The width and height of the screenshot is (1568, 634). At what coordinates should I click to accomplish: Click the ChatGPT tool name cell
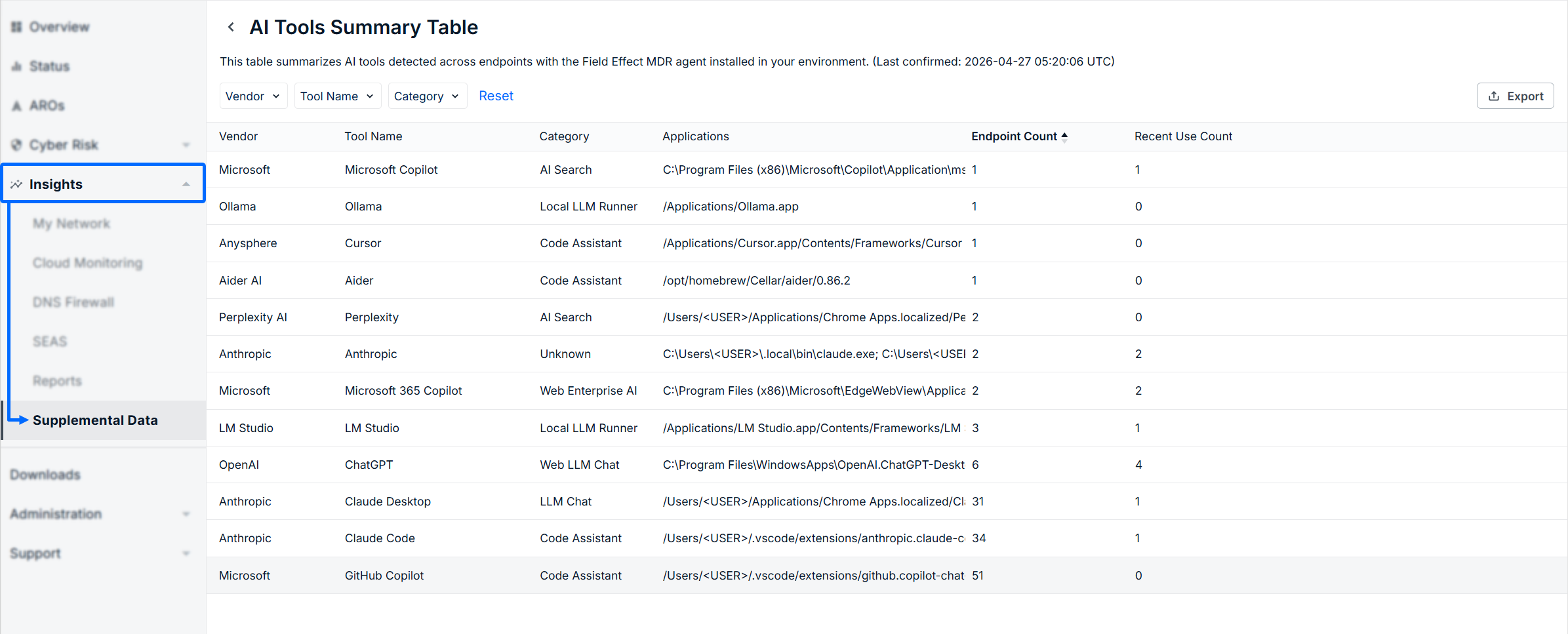tap(369, 465)
